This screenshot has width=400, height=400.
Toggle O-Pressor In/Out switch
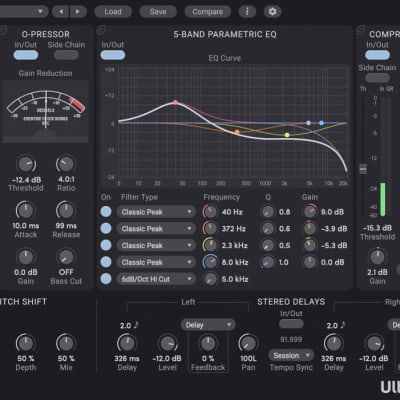[x=26, y=55]
